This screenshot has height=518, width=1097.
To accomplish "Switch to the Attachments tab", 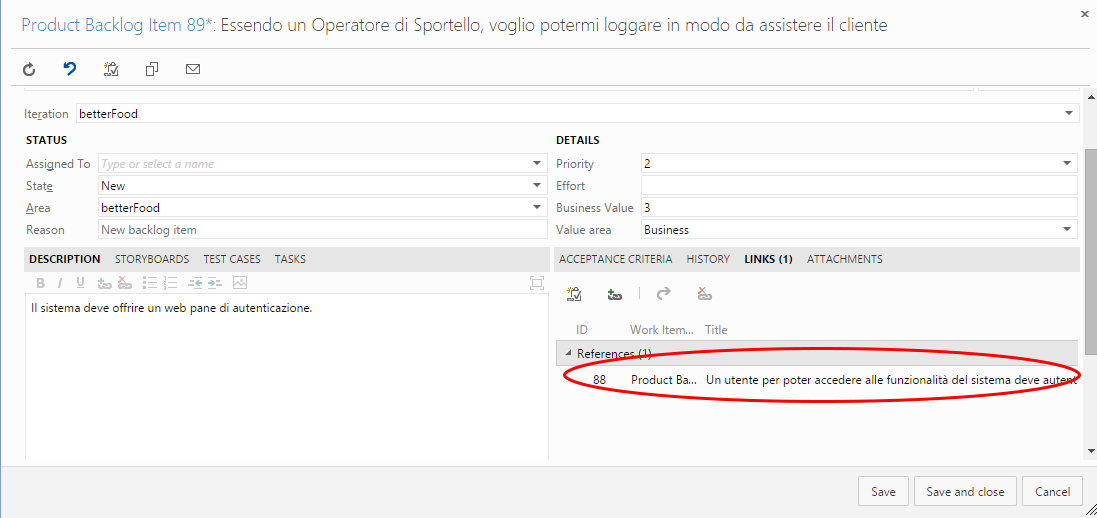I will pos(844,259).
